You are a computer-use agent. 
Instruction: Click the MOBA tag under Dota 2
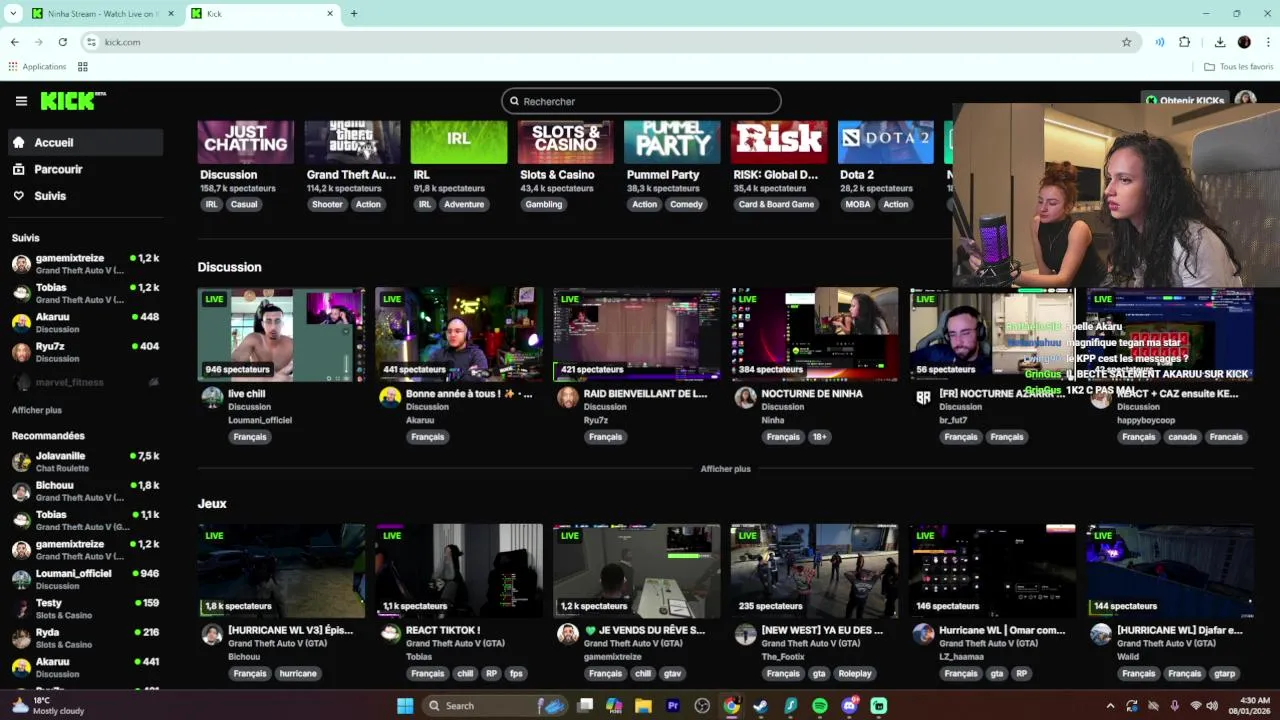tap(858, 204)
